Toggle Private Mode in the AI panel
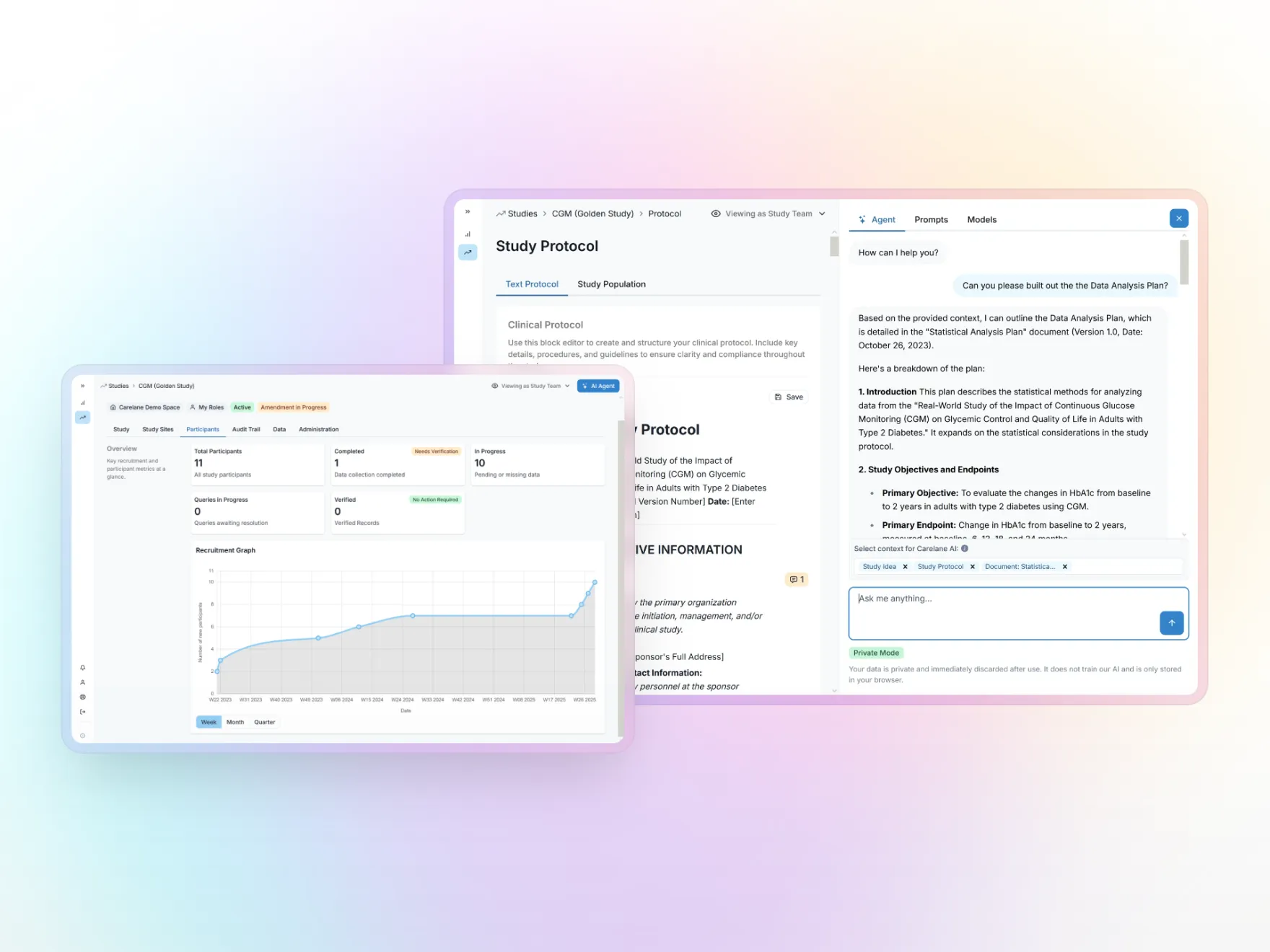This screenshot has width=1270, height=952. point(876,653)
